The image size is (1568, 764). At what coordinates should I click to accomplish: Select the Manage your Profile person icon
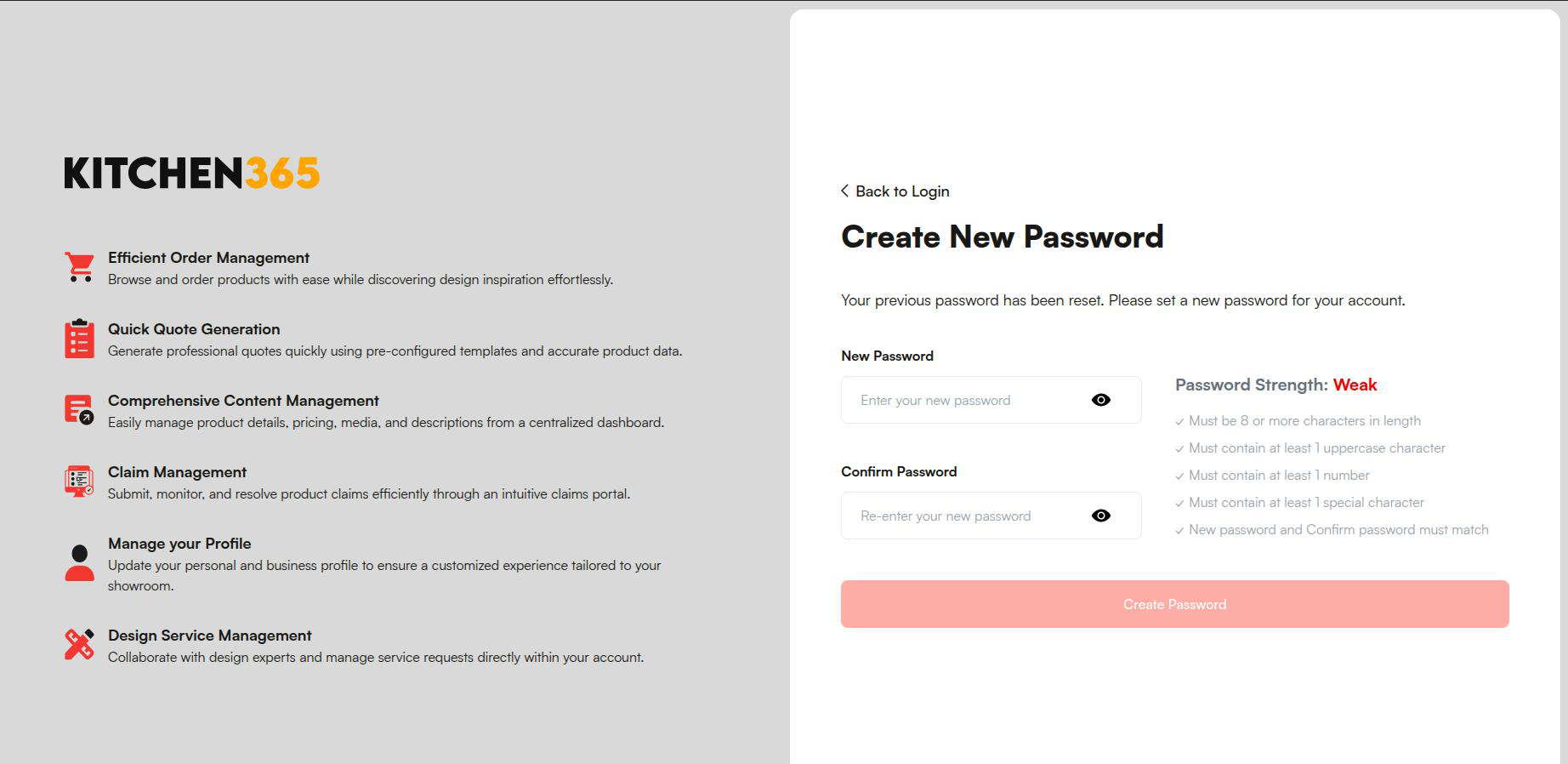tap(79, 561)
